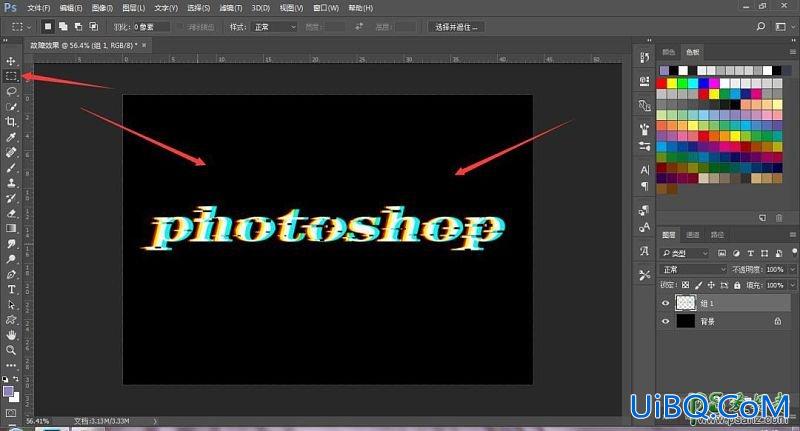The width and height of the screenshot is (800, 431).
Task: Select the Move tool
Action: point(11,61)
